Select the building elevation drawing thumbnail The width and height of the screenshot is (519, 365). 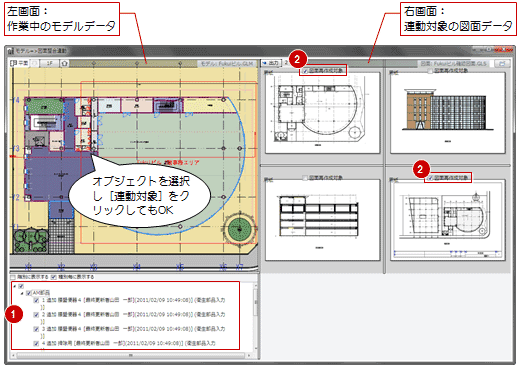tap(448, 113)
